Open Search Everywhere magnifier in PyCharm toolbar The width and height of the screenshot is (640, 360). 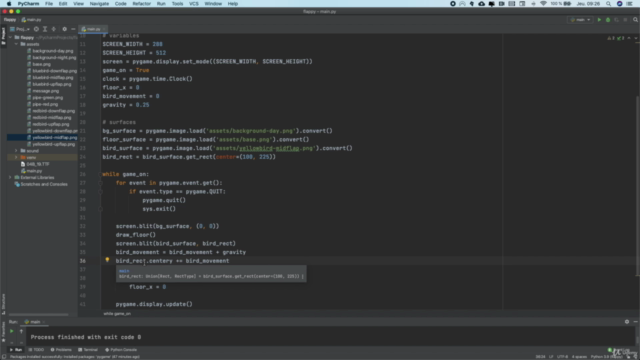pos(635,20)
